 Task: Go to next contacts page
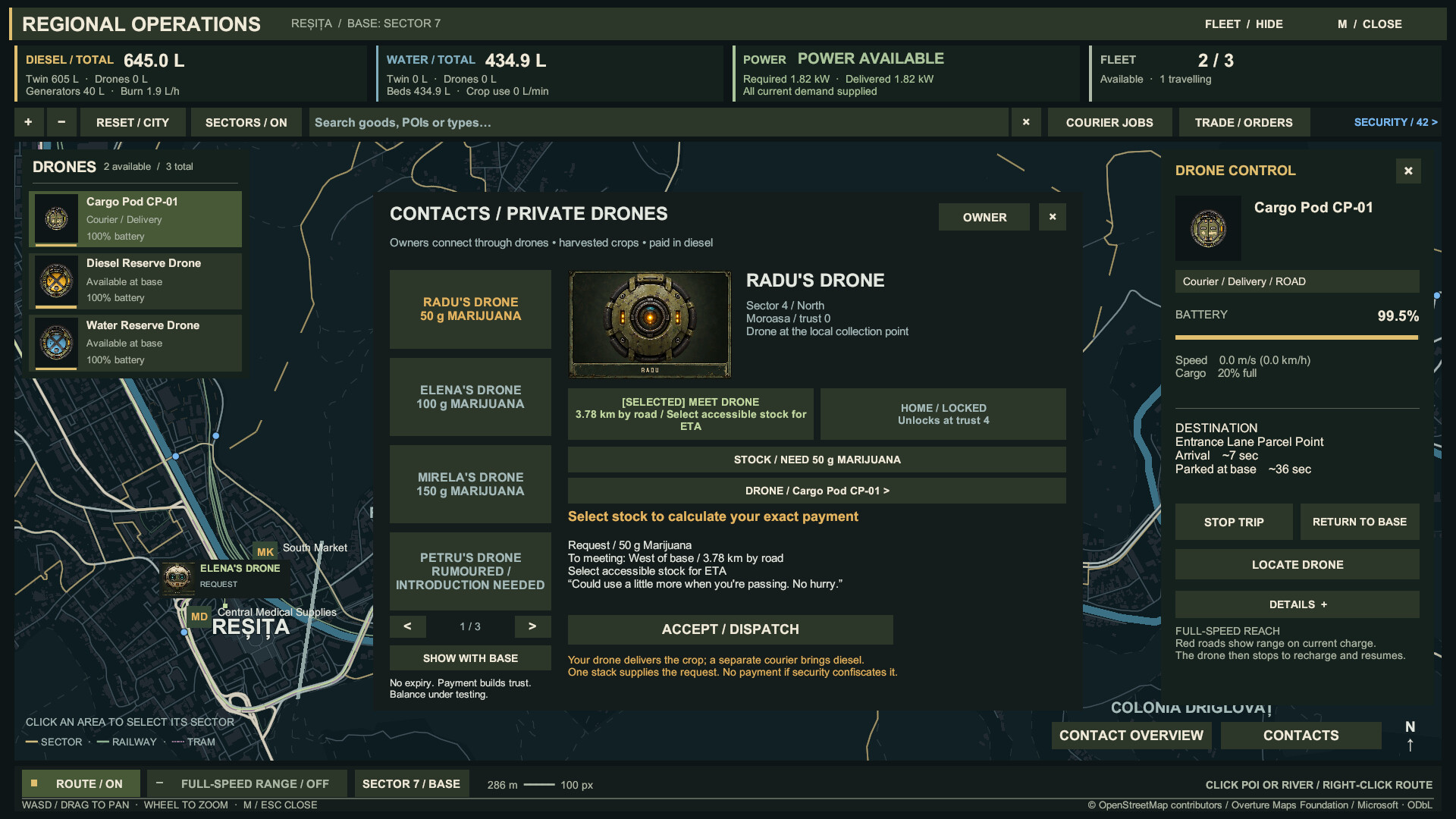[x=532, y=626]
